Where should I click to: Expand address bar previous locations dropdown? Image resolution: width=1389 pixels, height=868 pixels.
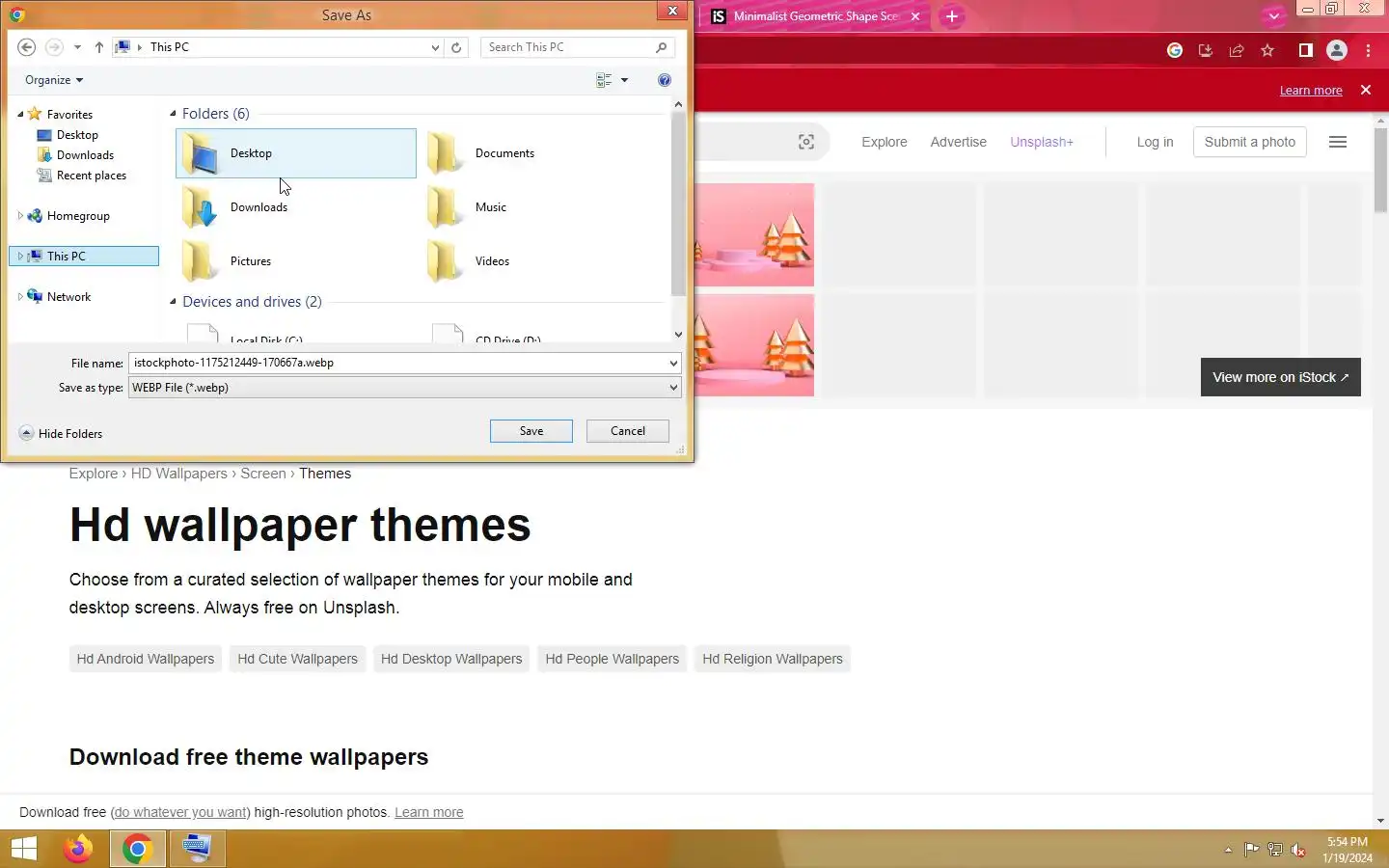[x=435, y=47]
